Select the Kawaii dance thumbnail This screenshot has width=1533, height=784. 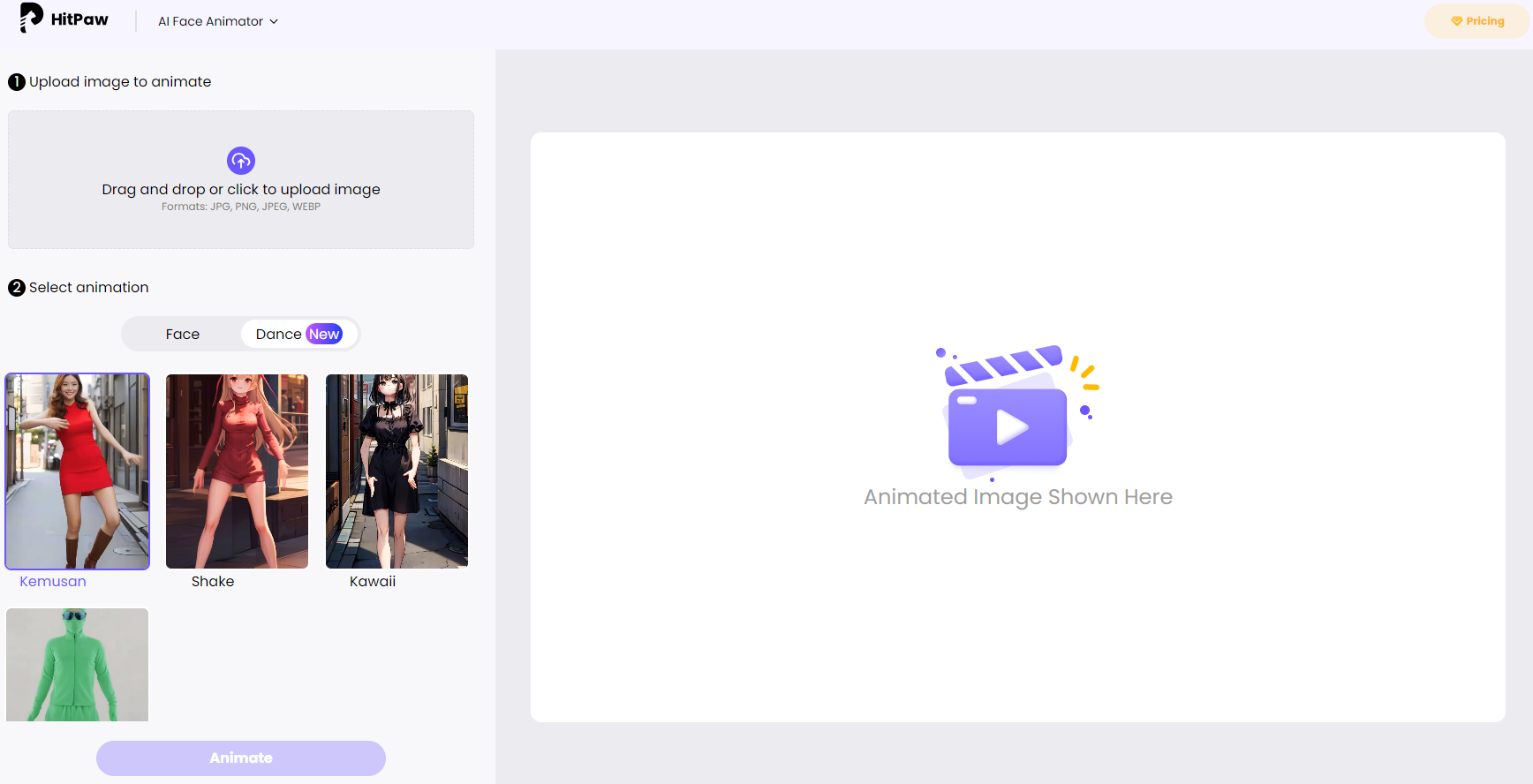(x=396, y=471)
